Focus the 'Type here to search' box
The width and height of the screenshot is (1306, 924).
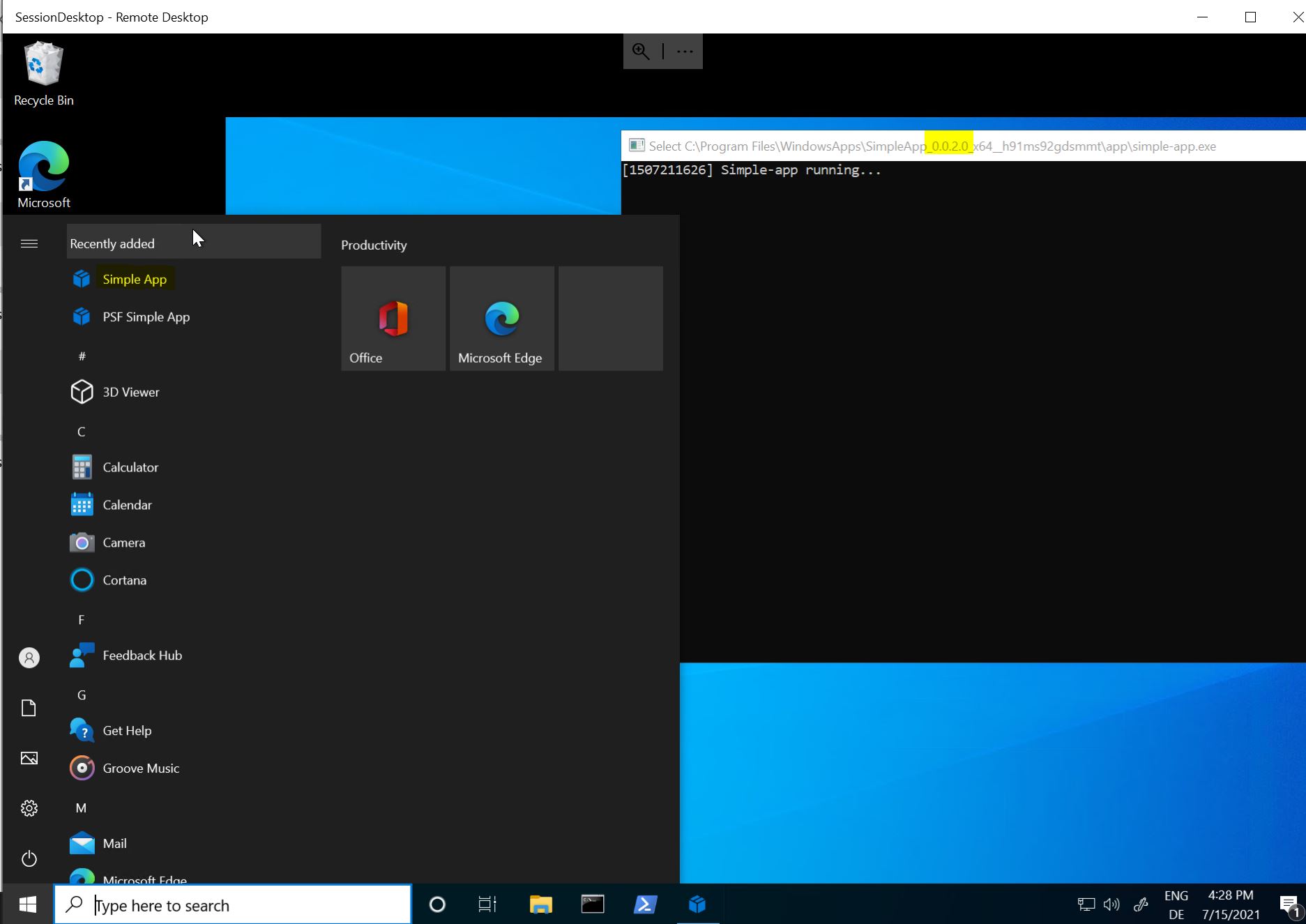coord(233,904)
